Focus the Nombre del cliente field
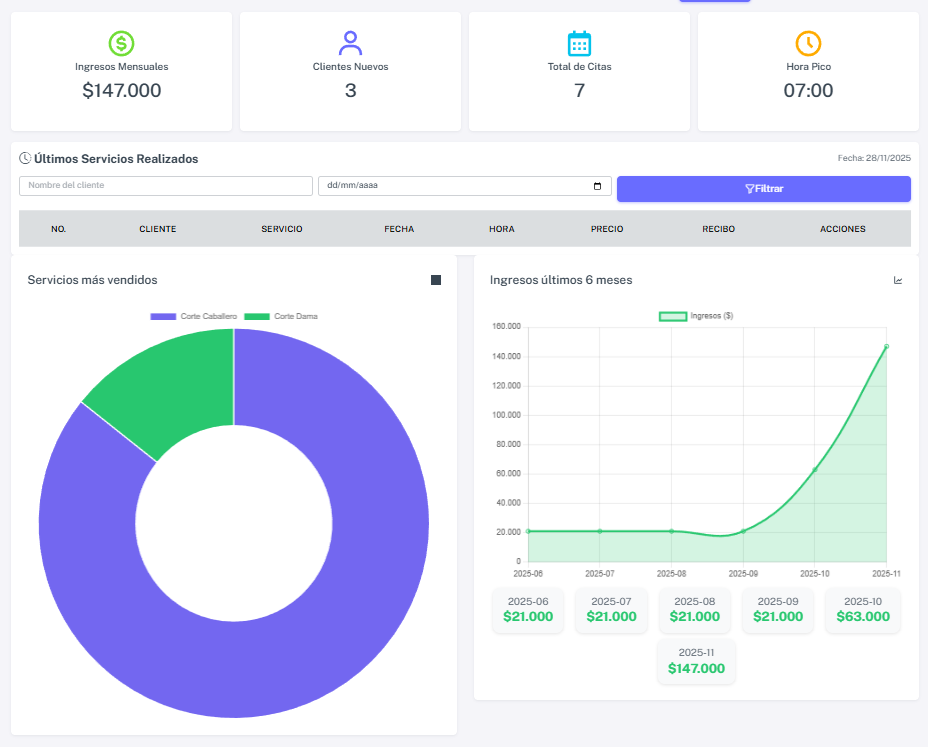 166,186
